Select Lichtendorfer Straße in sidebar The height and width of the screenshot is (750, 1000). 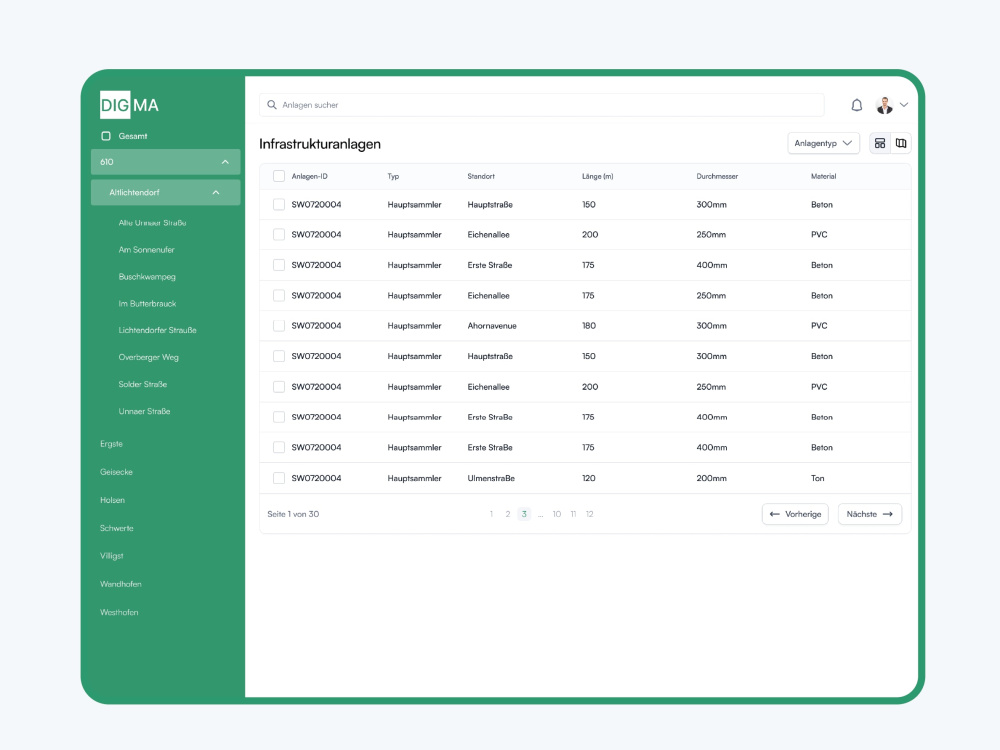click(x=158, y=330)
